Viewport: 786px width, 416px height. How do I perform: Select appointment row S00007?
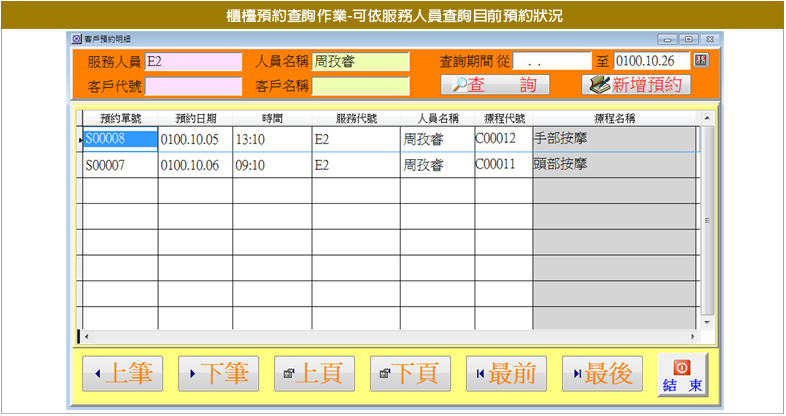[x=118, y=165]
